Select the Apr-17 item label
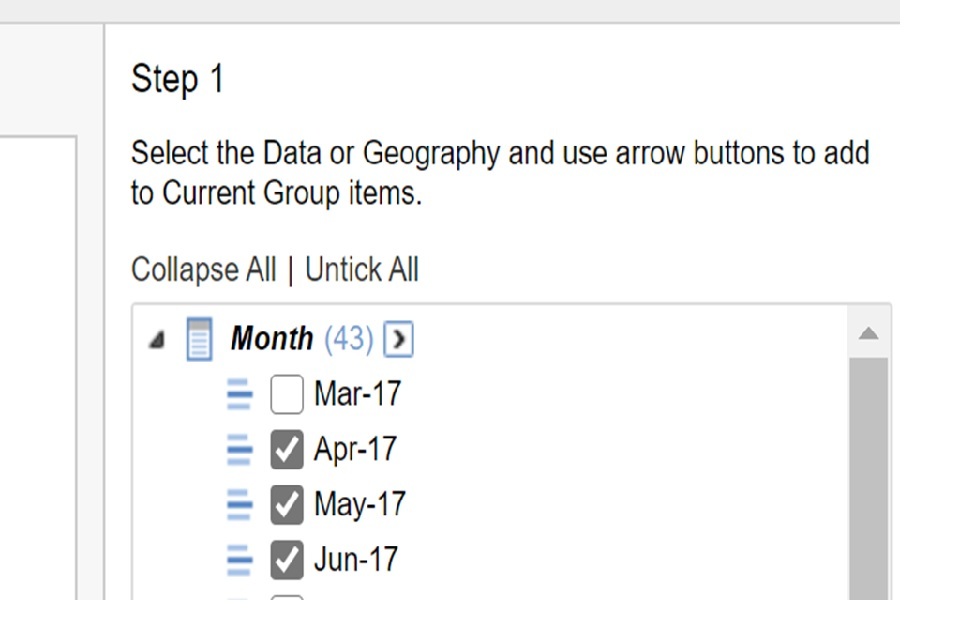This screenshot has height=640, width=960. coord(355,449)
